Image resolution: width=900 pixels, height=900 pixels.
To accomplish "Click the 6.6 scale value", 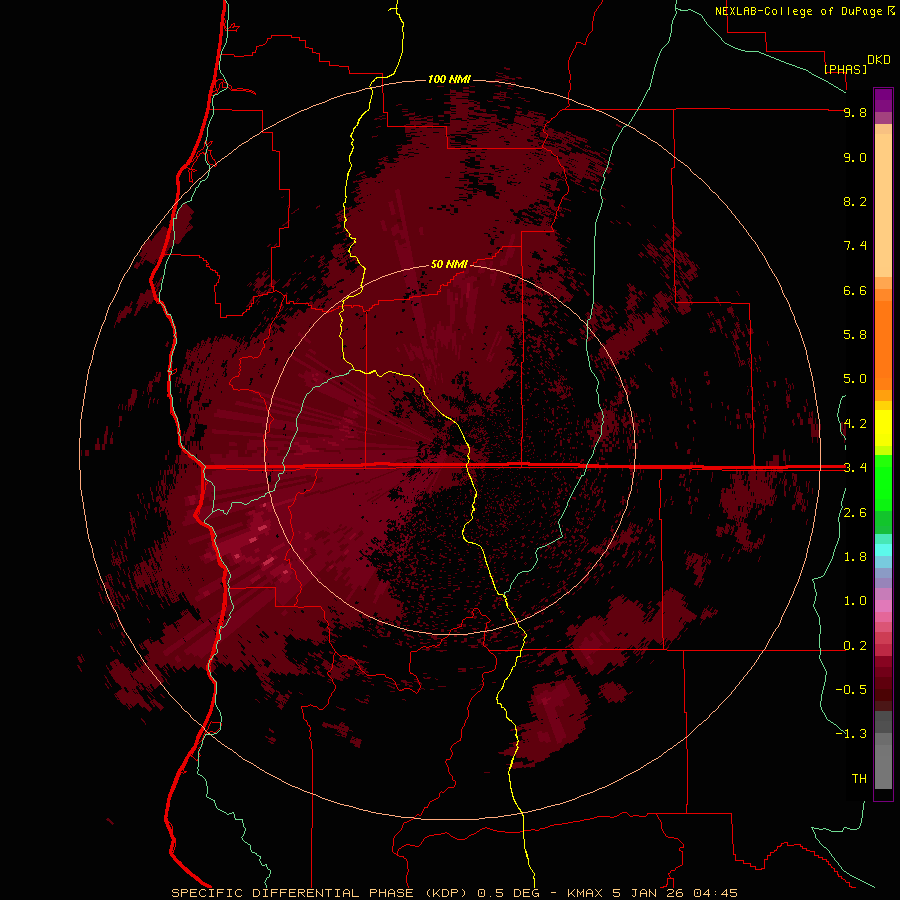I will (855, 290).
